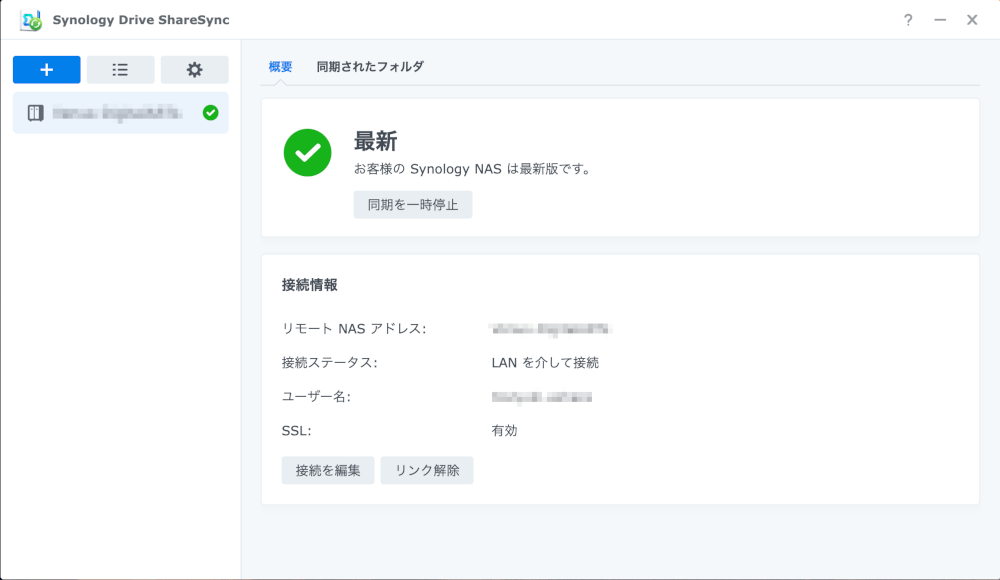Click the リンク解除 button
The image size is (1000, 580).
pyautogui.click(x=427, y=470)
